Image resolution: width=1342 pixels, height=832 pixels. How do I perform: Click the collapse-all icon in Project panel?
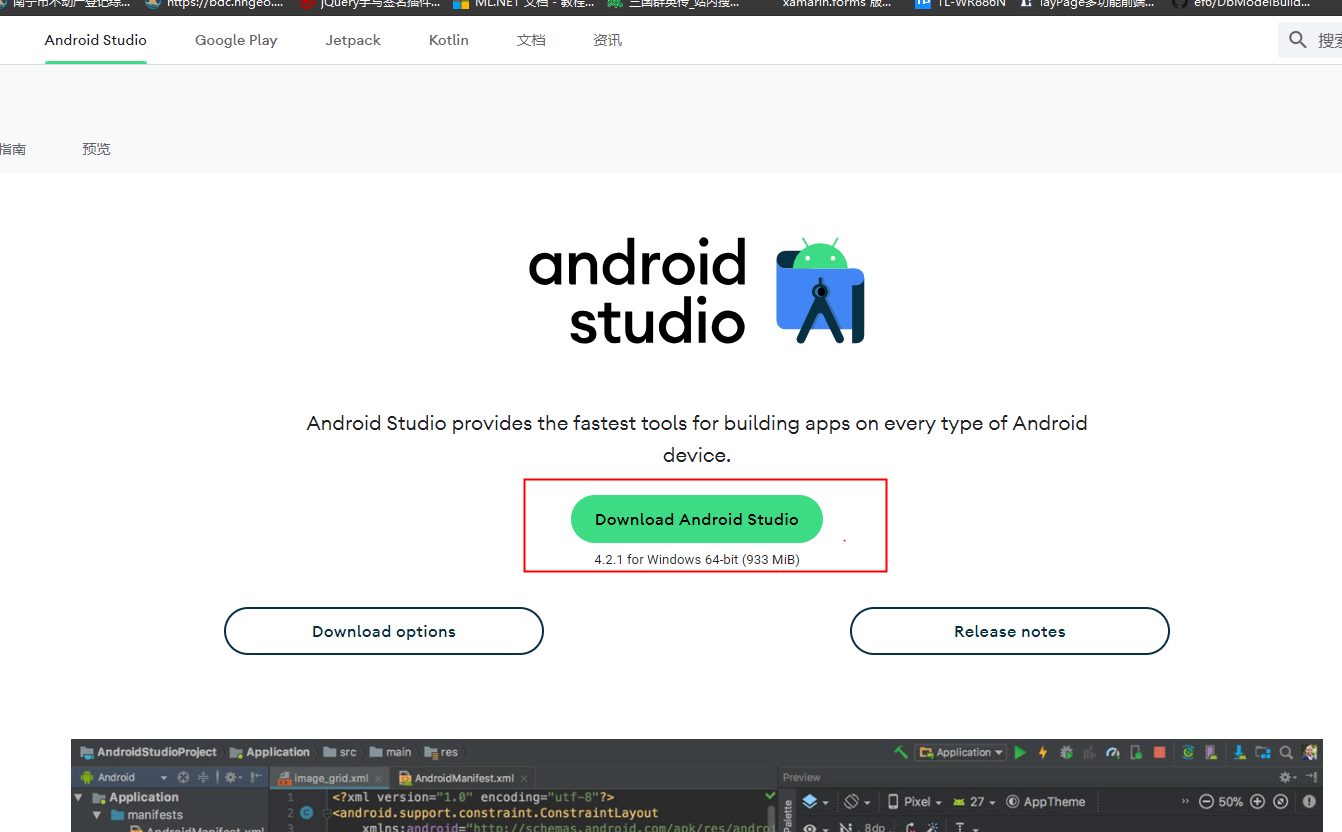point(204,777)
